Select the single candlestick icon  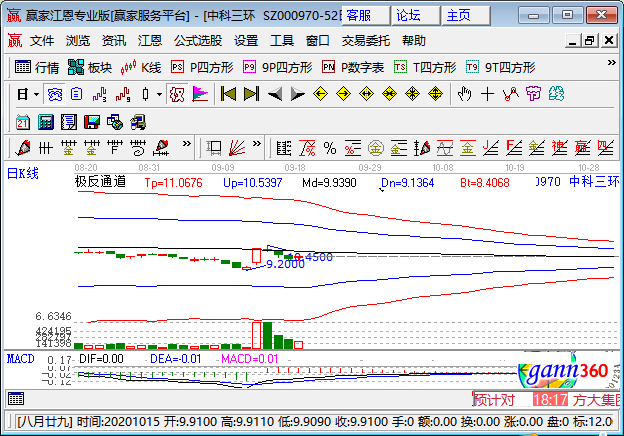[x=145, y=94]
